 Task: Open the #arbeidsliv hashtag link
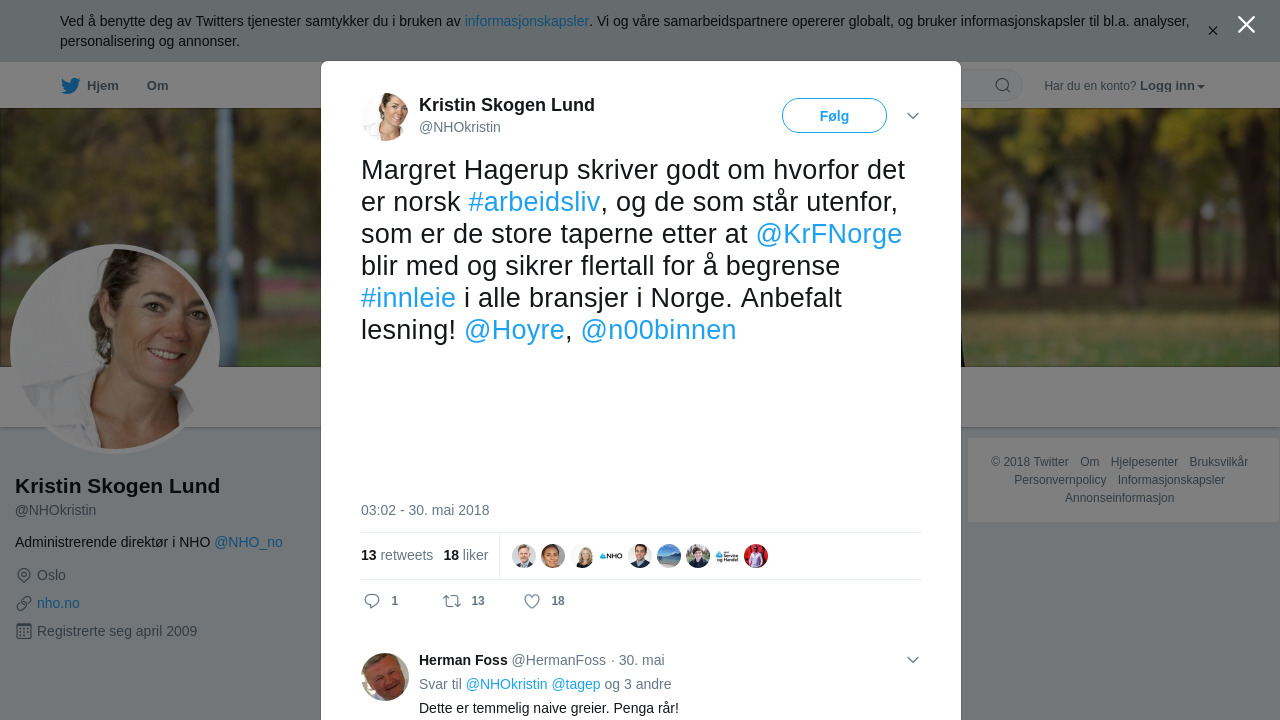point(534,202)
